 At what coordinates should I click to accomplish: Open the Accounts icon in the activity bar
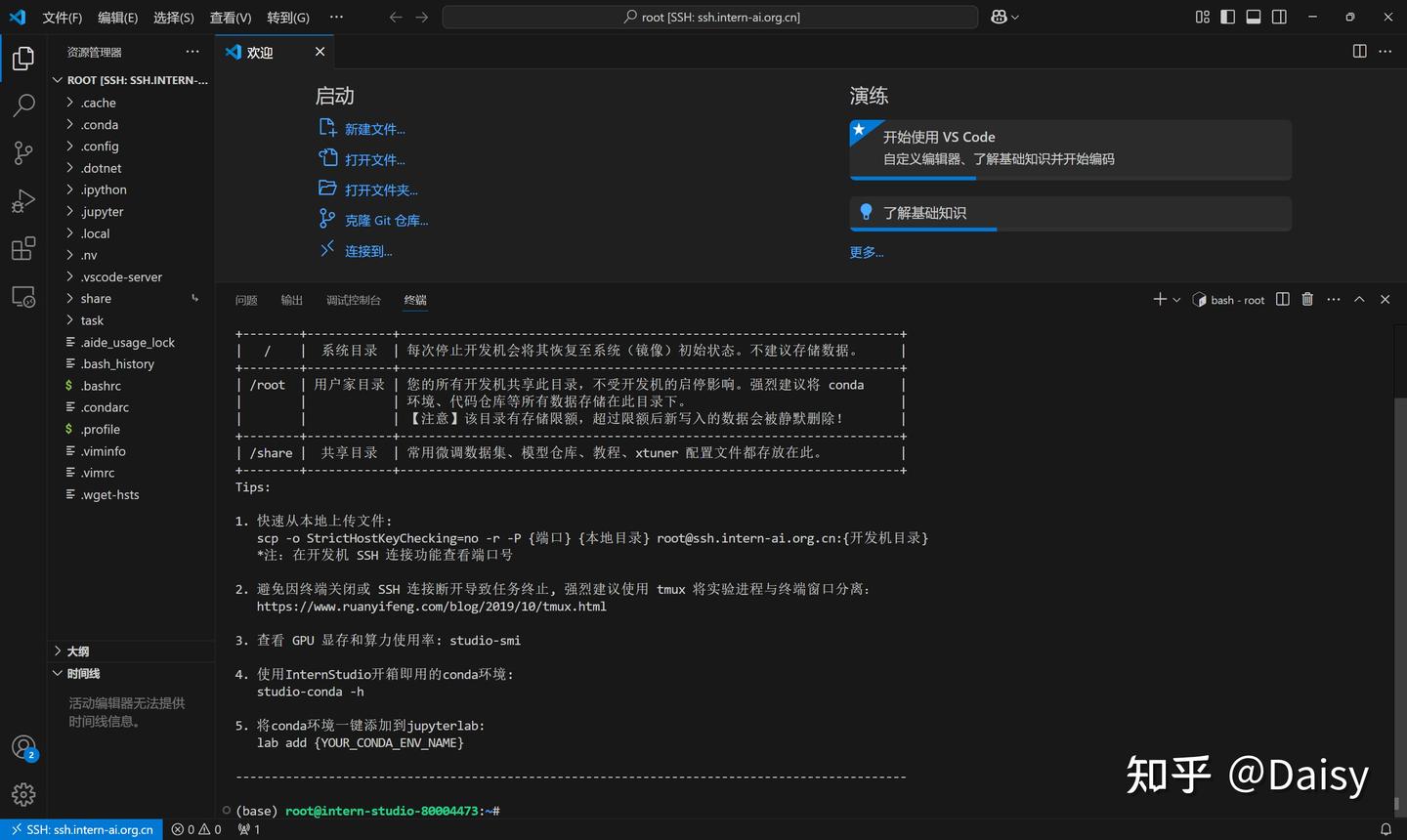click(x=23, y=747)
